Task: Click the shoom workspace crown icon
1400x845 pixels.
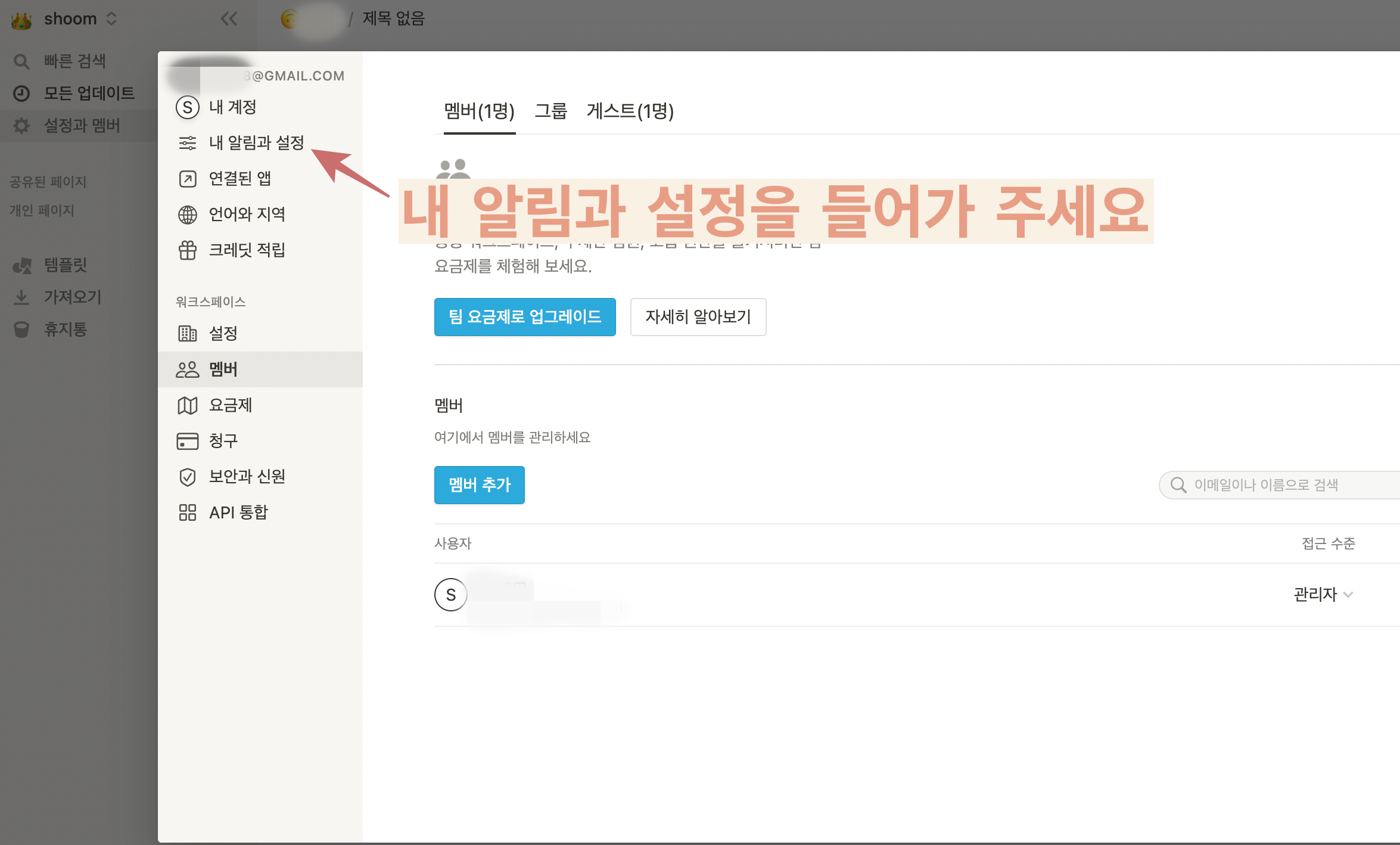Action: tap(21, 20)
